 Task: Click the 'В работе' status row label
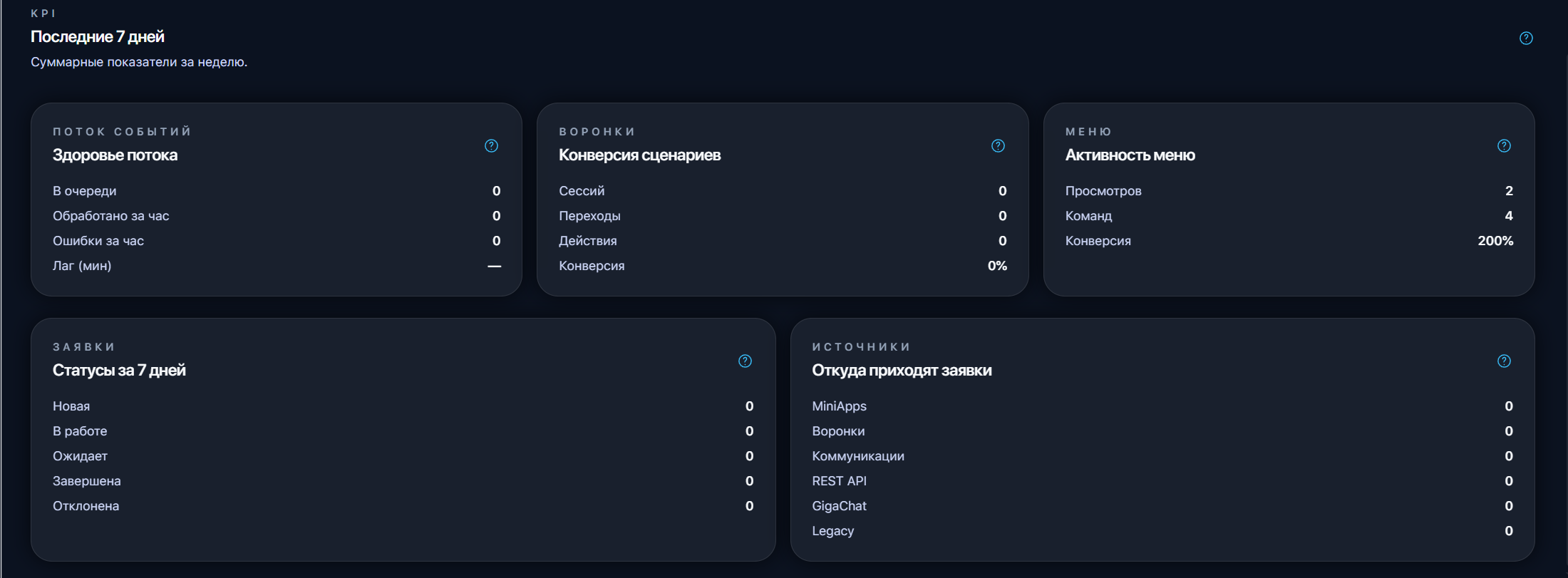(80, 431)
